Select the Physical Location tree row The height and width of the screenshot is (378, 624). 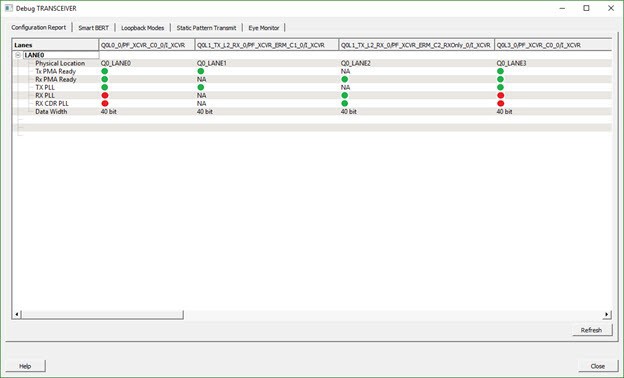coord(60,63)
